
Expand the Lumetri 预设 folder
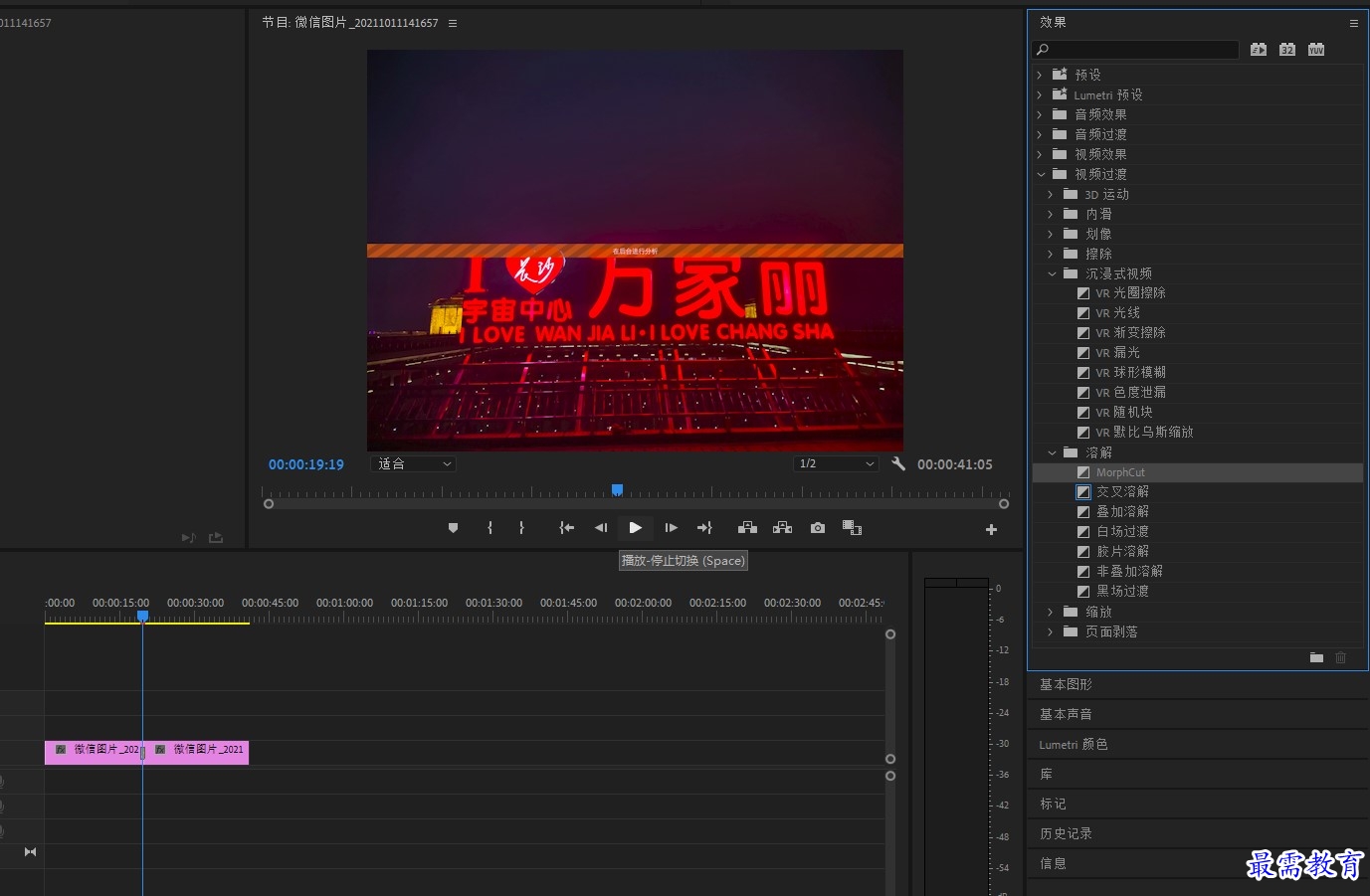1040,94
